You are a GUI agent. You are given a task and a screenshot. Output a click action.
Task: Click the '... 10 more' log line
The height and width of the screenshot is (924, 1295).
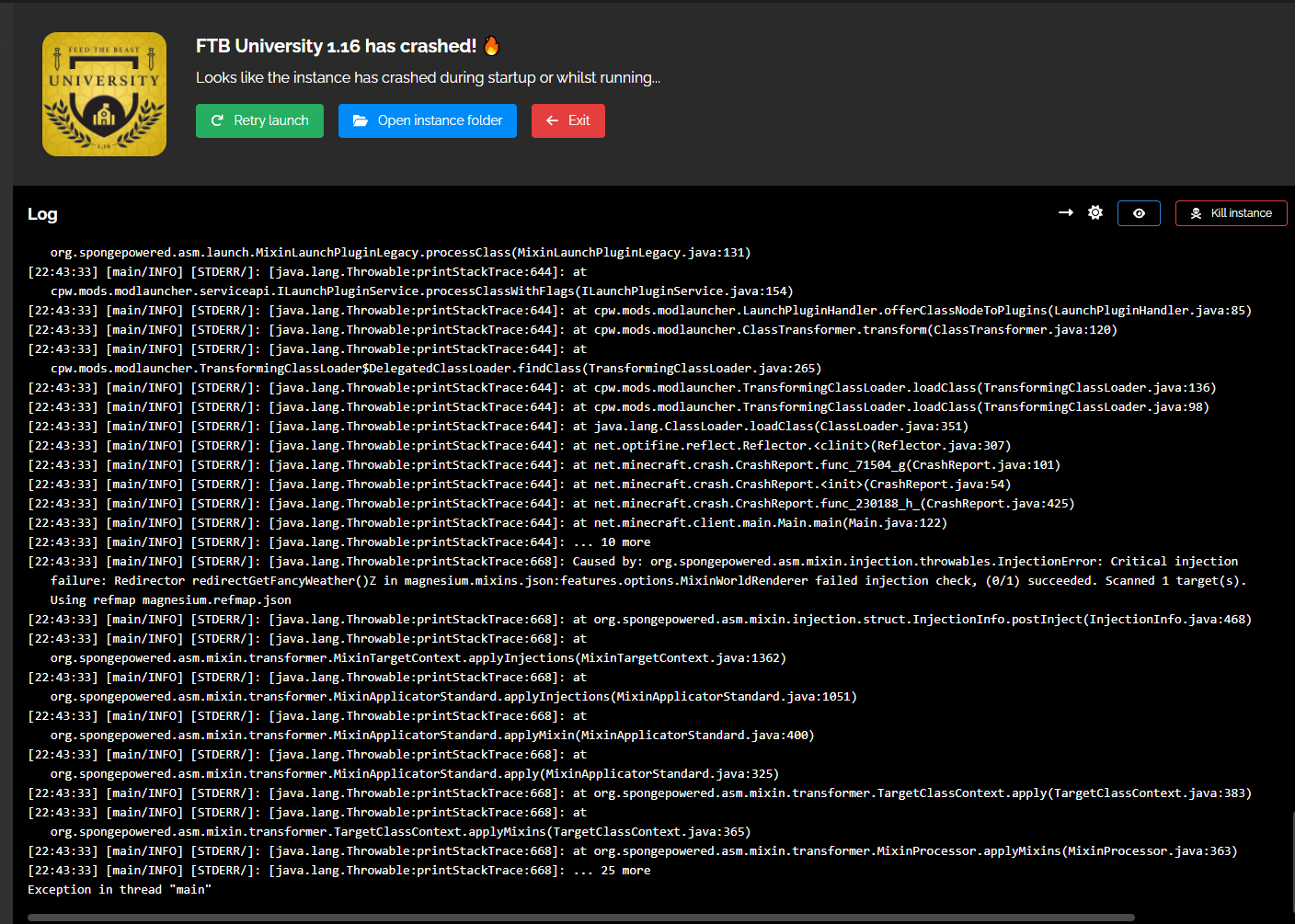click(338, 542)
